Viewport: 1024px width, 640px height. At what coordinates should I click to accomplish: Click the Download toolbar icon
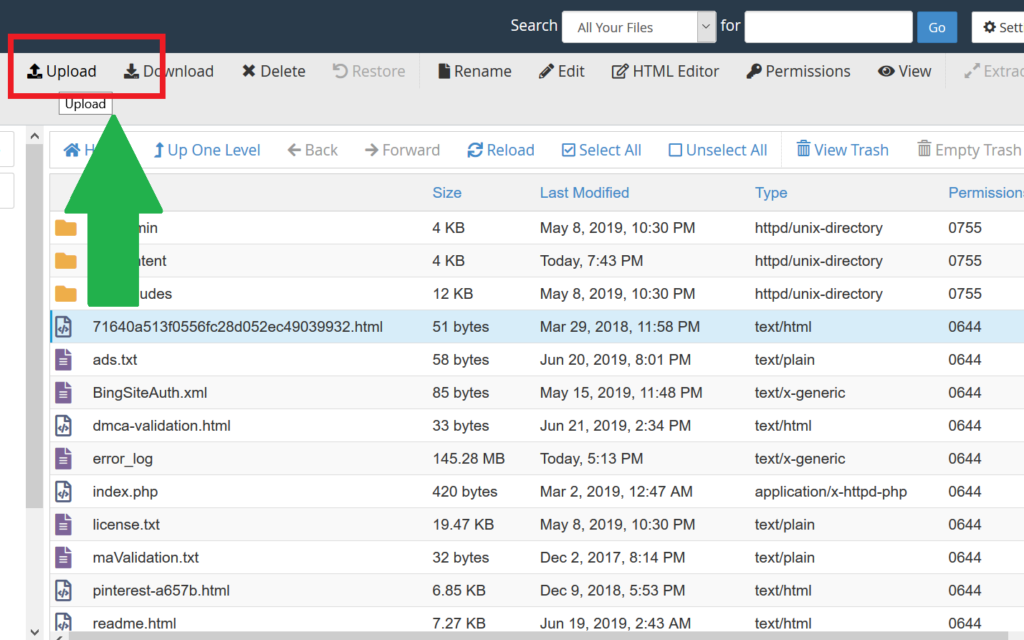coord(132,71)
